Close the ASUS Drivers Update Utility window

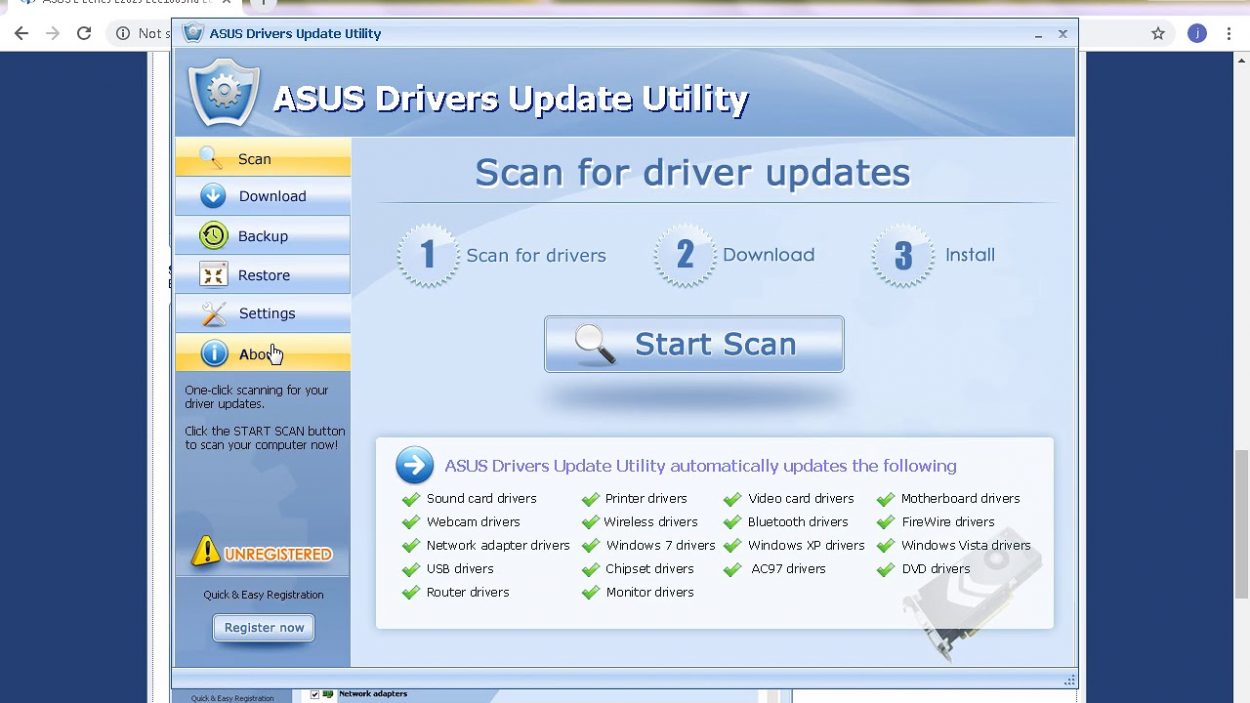point(1063,33)
